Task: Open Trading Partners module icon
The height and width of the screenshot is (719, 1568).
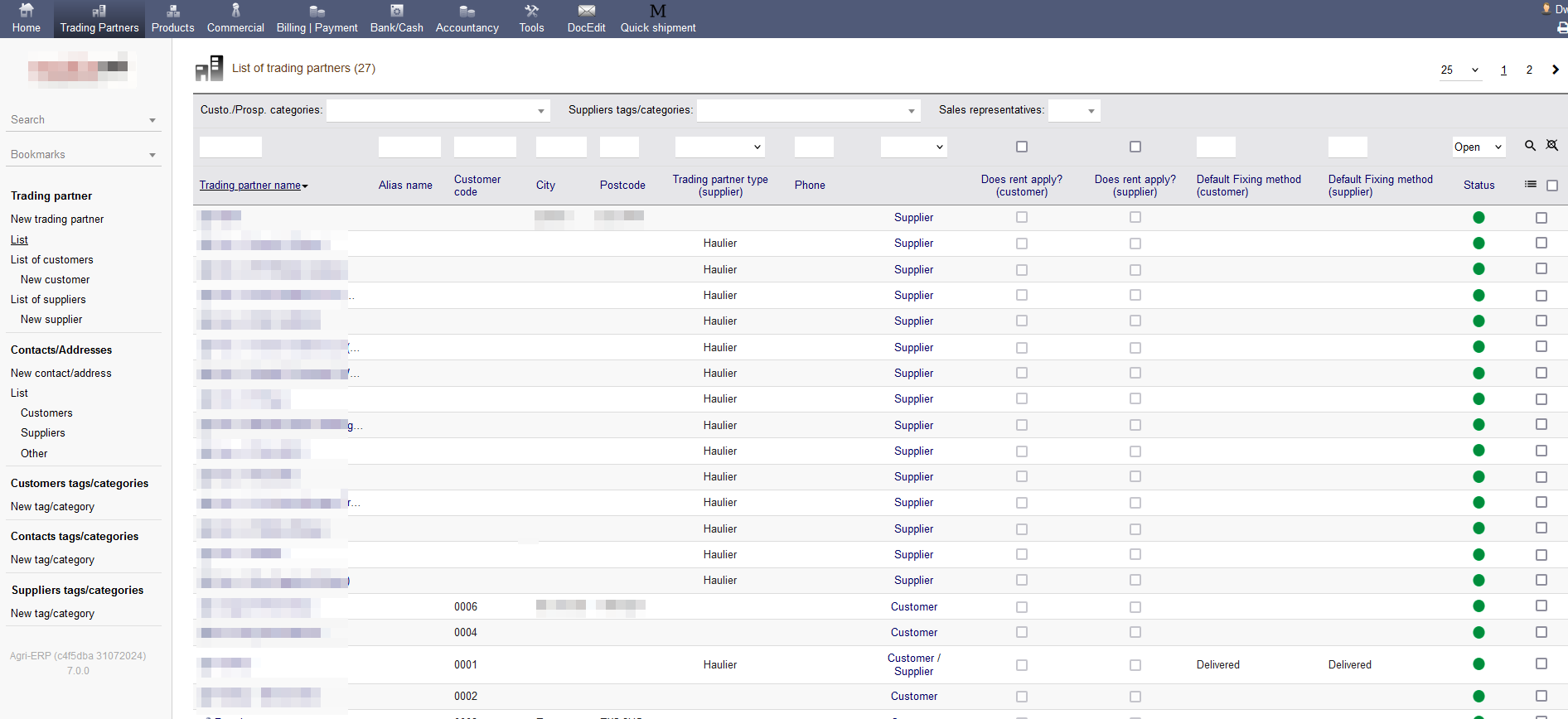Action: (x=99, y=11)
